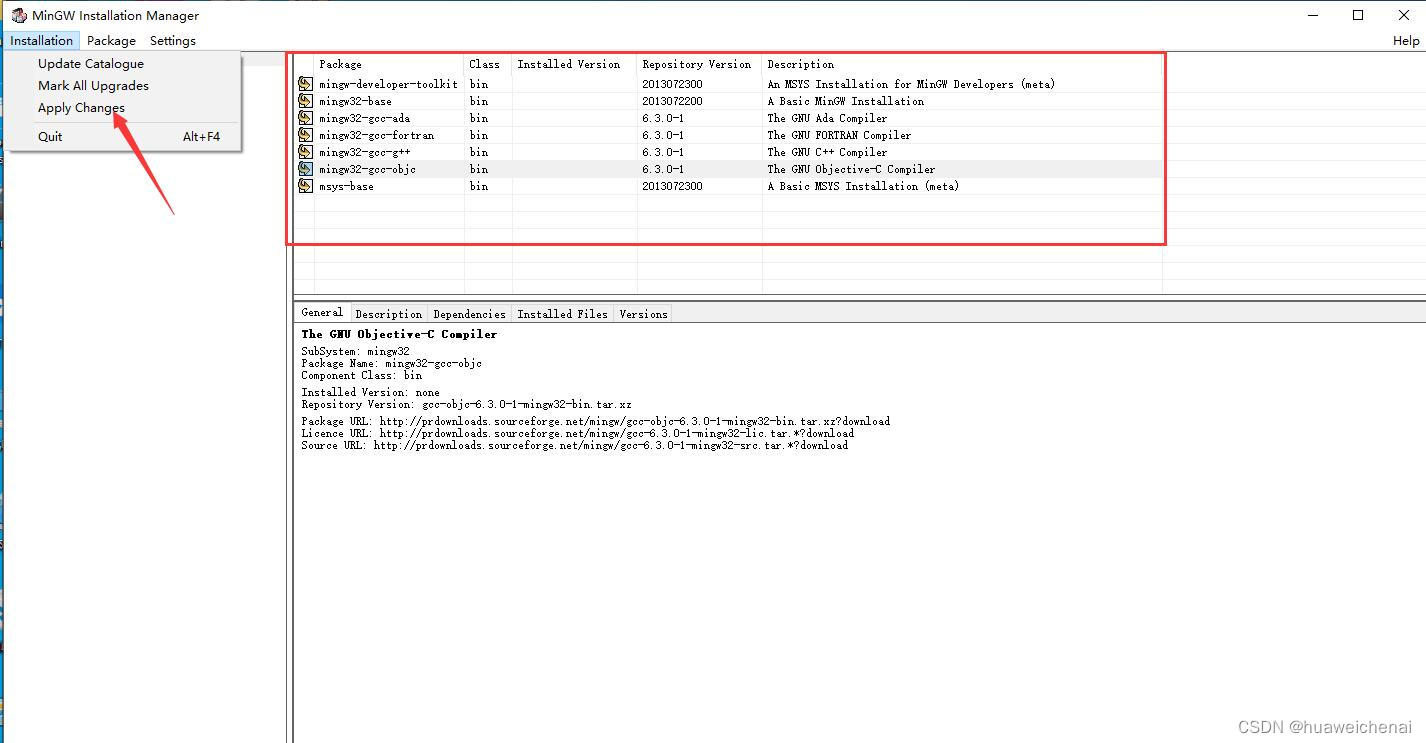
Task: Click the Installed Version column header
Action: (575, 64)
